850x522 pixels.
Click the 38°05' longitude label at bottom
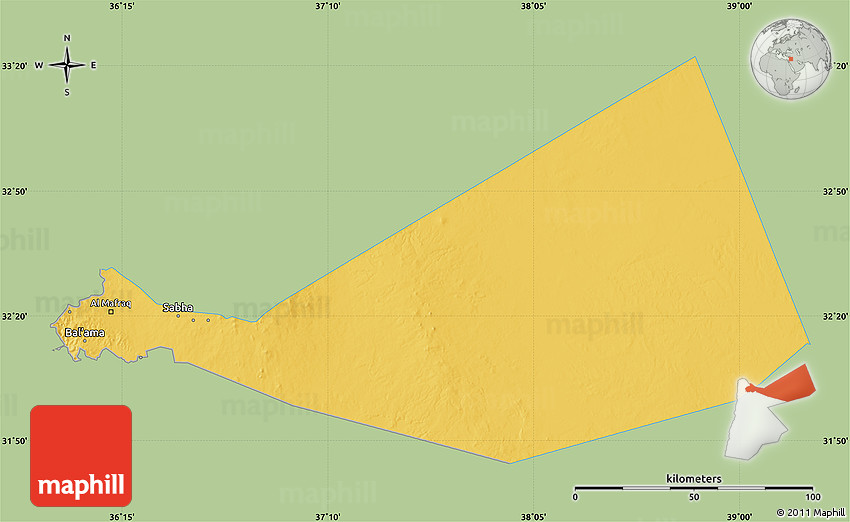[533, 517]
